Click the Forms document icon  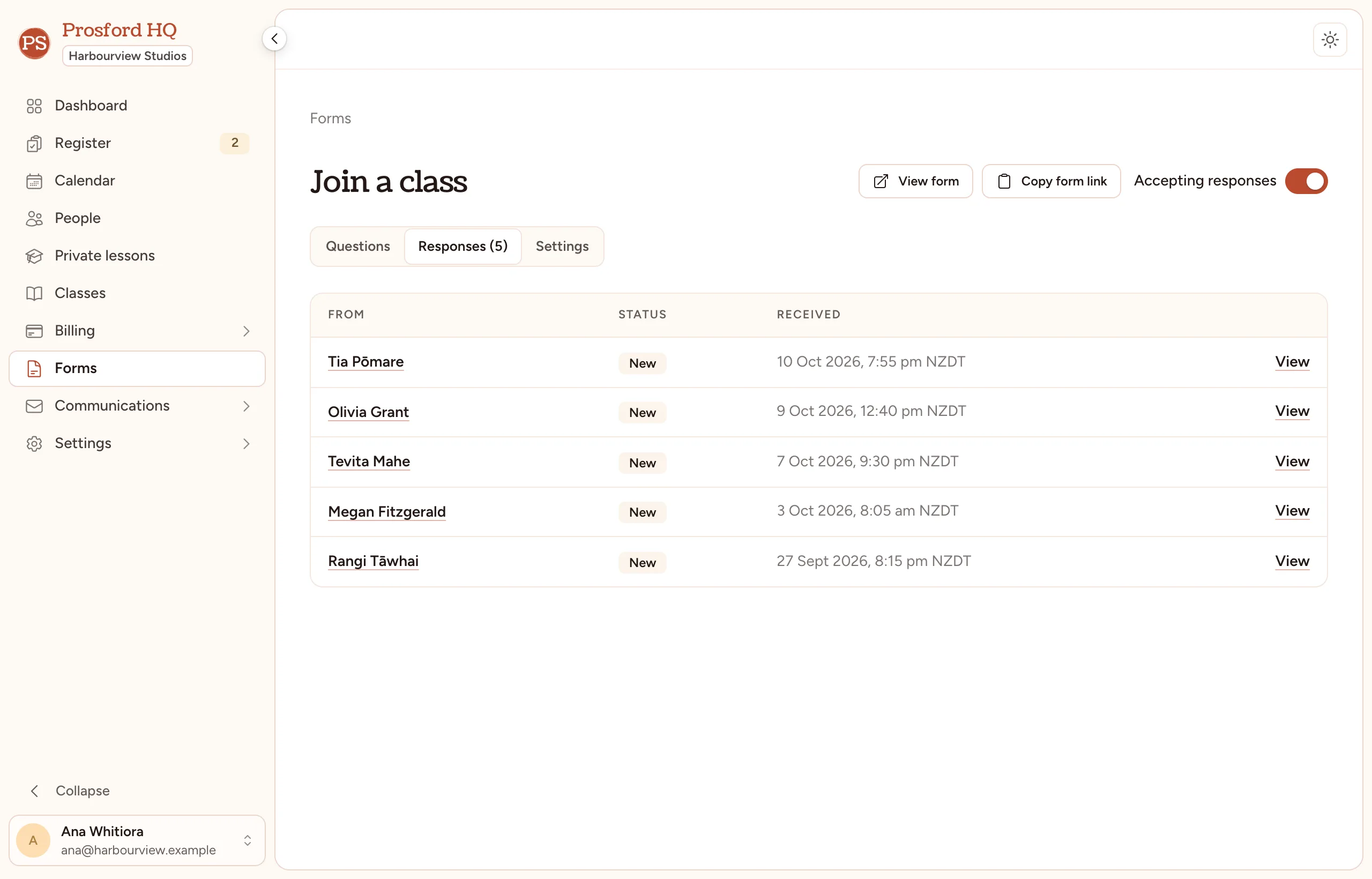(x=34, y=369)
